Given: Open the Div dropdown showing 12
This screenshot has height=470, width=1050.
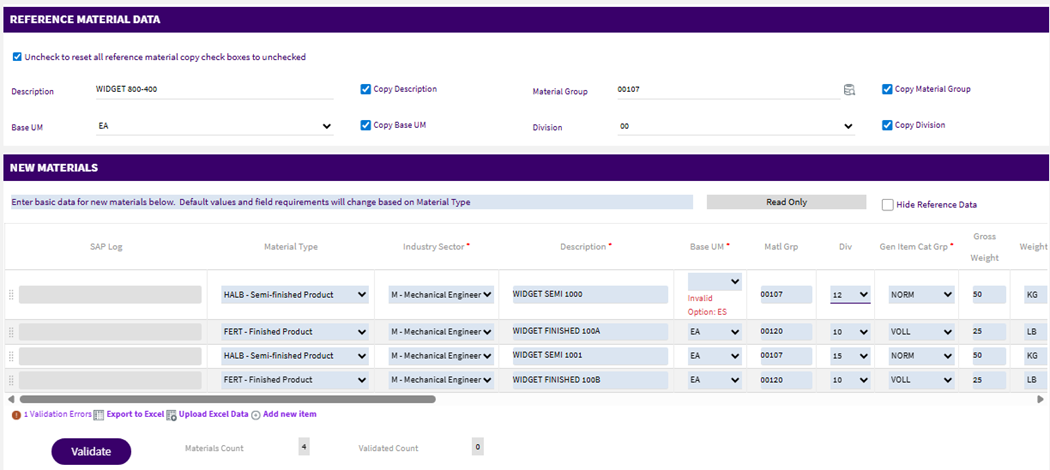Looking at the screenshot, I should click(x=850, y=295).
